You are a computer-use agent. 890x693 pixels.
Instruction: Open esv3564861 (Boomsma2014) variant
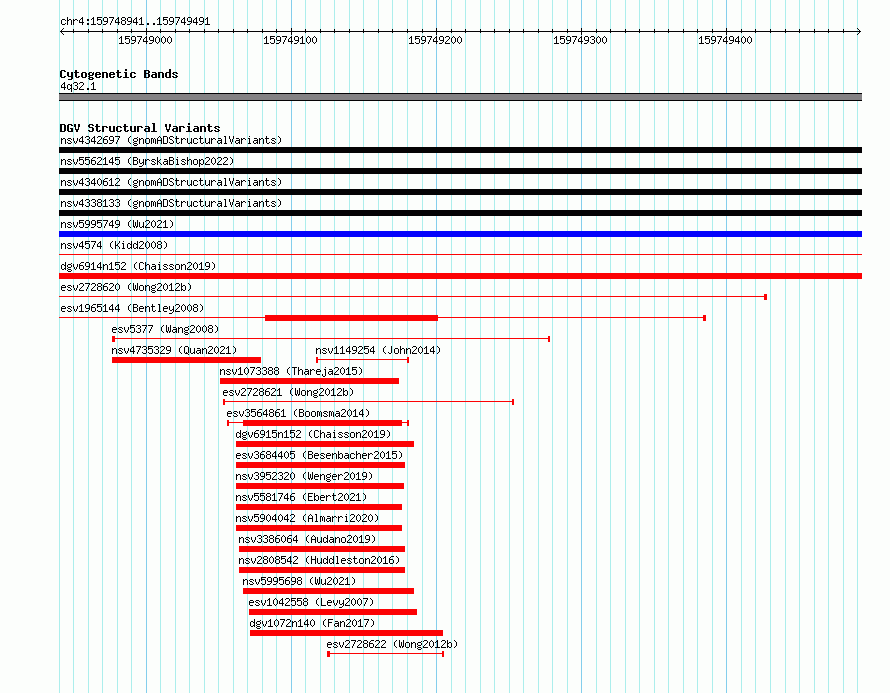tap(298, 413)
